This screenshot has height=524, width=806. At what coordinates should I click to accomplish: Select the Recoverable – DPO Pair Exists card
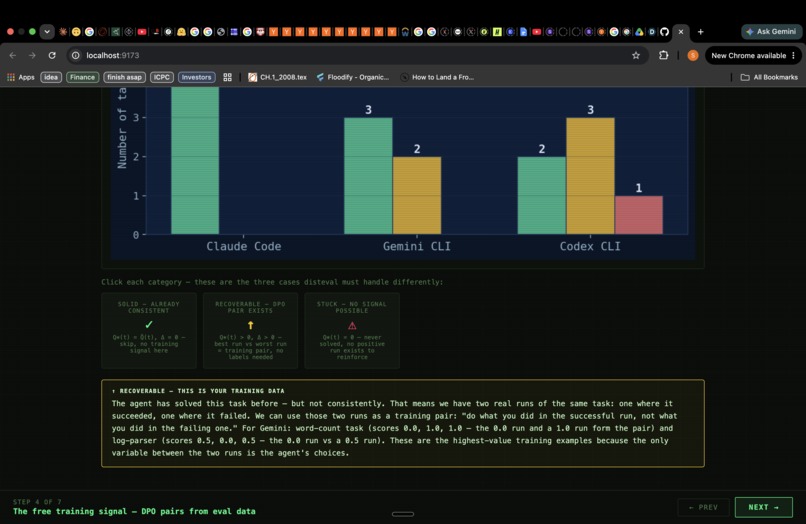pos(250,331)
